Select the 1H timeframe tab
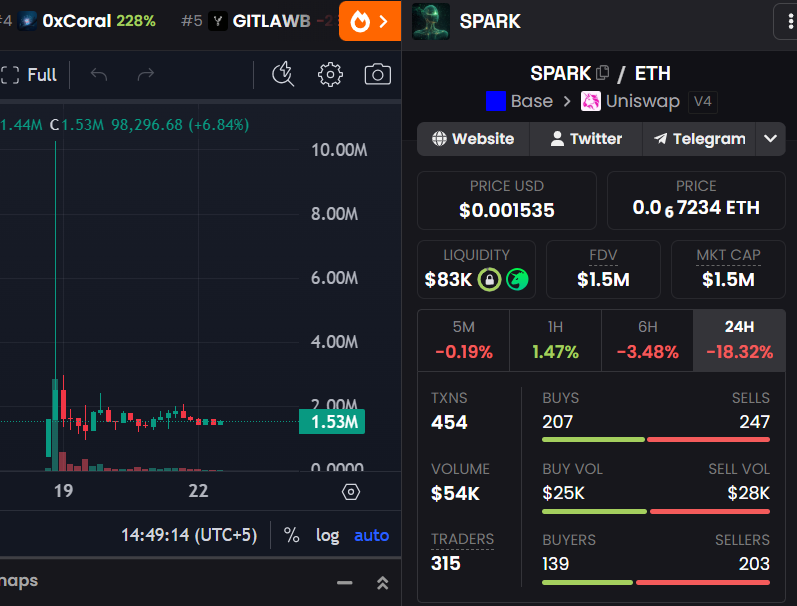797x606 pixels. pyautogui.click(x=556, y=340)
